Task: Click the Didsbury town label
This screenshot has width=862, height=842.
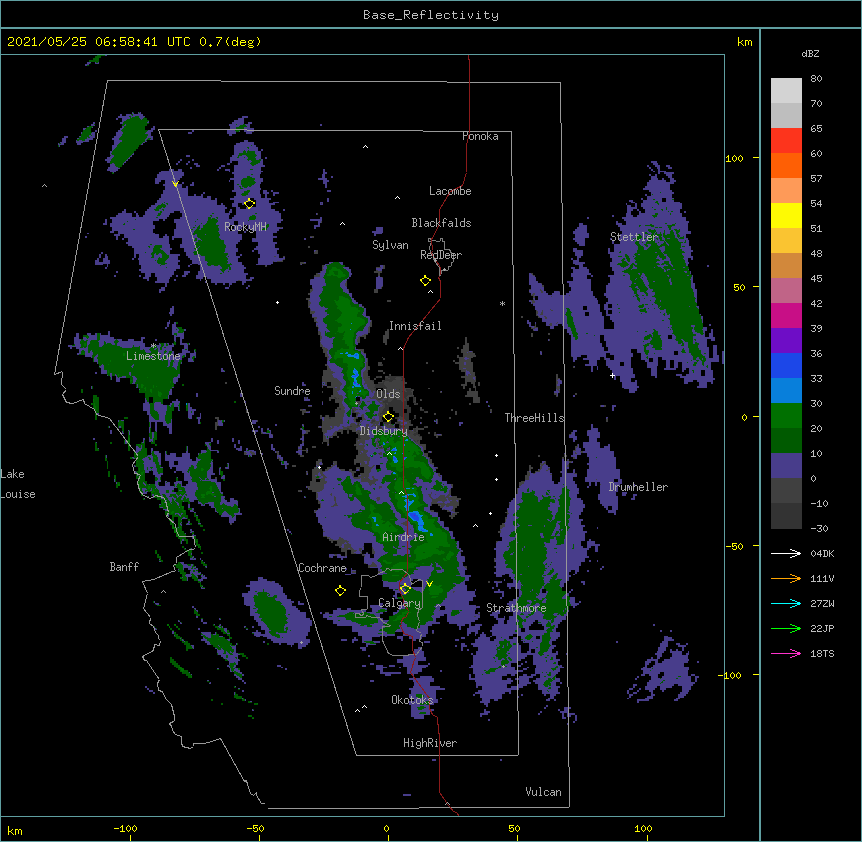Action: (384, 431)
